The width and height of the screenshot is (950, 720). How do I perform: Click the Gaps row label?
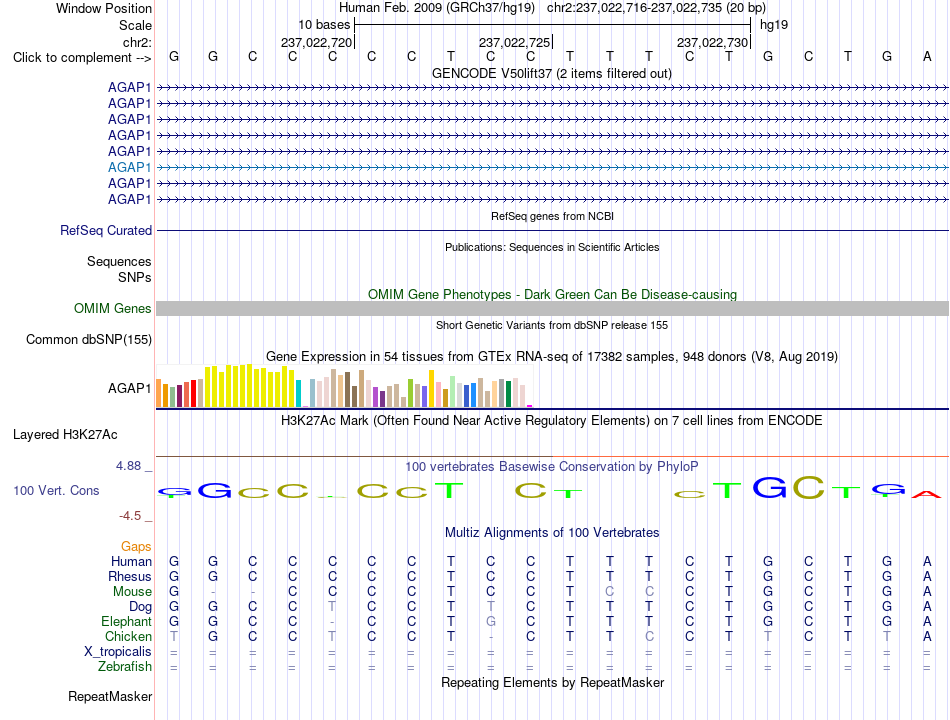click(136, 547)
